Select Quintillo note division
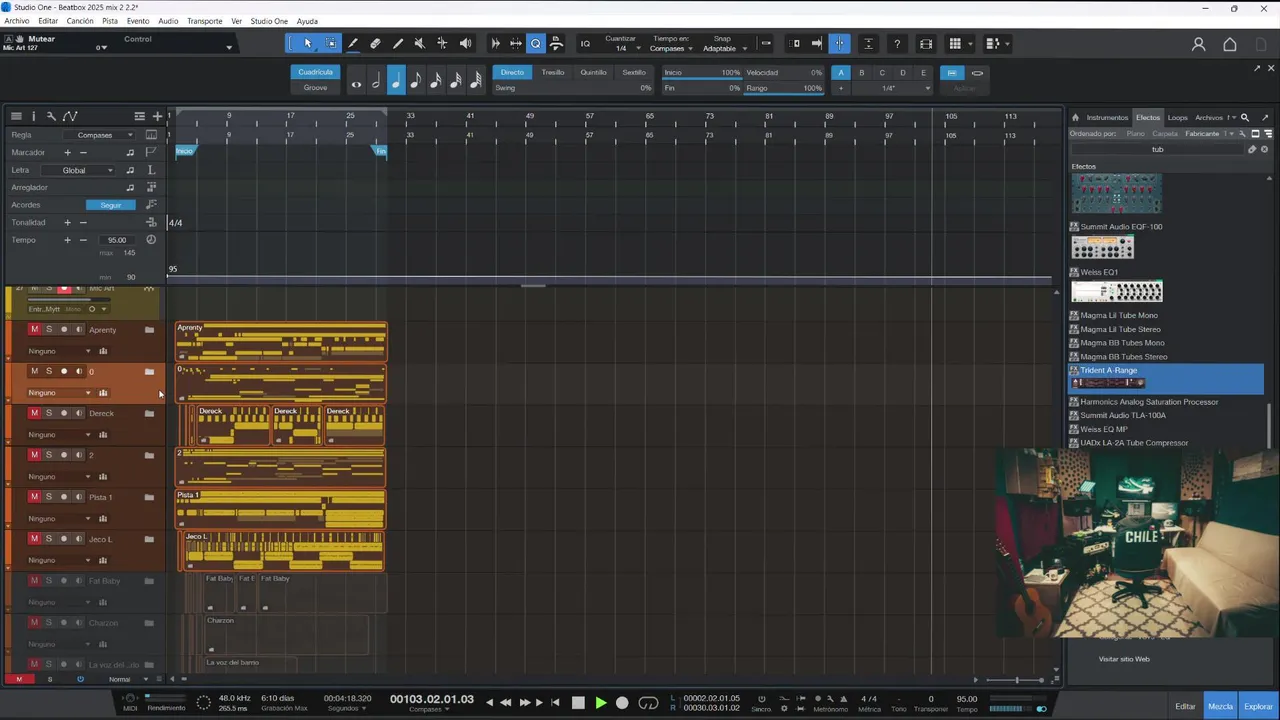This screenshot has width=1280, height=720. coord(593,72)
